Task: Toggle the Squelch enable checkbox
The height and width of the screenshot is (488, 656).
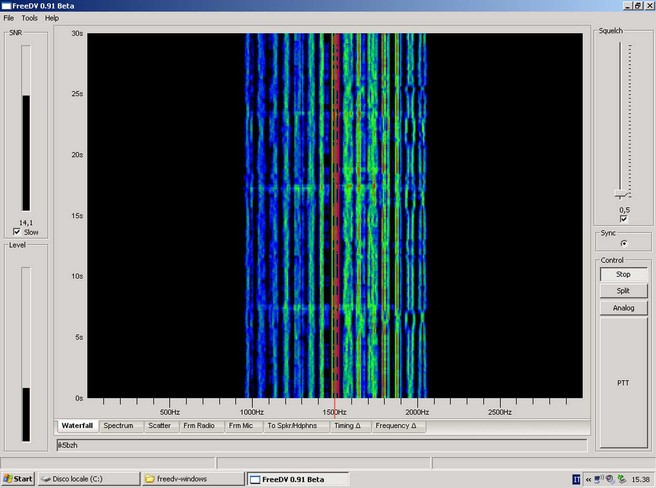Action: click(x=624, y=219)
